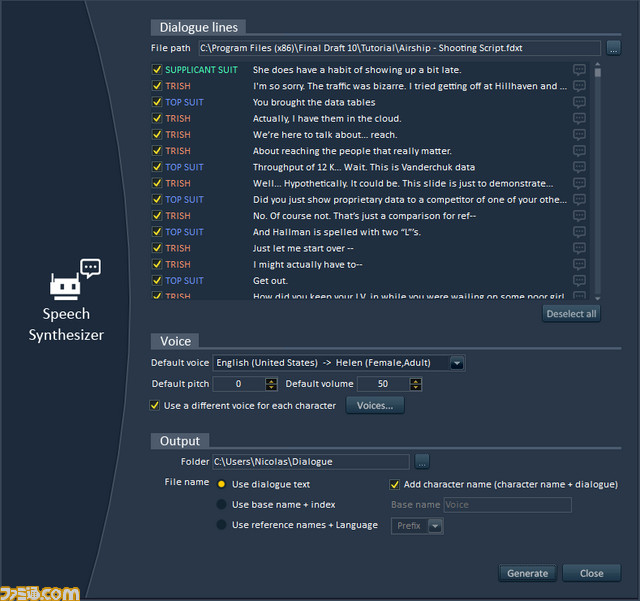The height and width of the screenshot is (601, 640).
Task: Click speech bubble icon for "No. Of course not" line
Action: click(579, 216)
